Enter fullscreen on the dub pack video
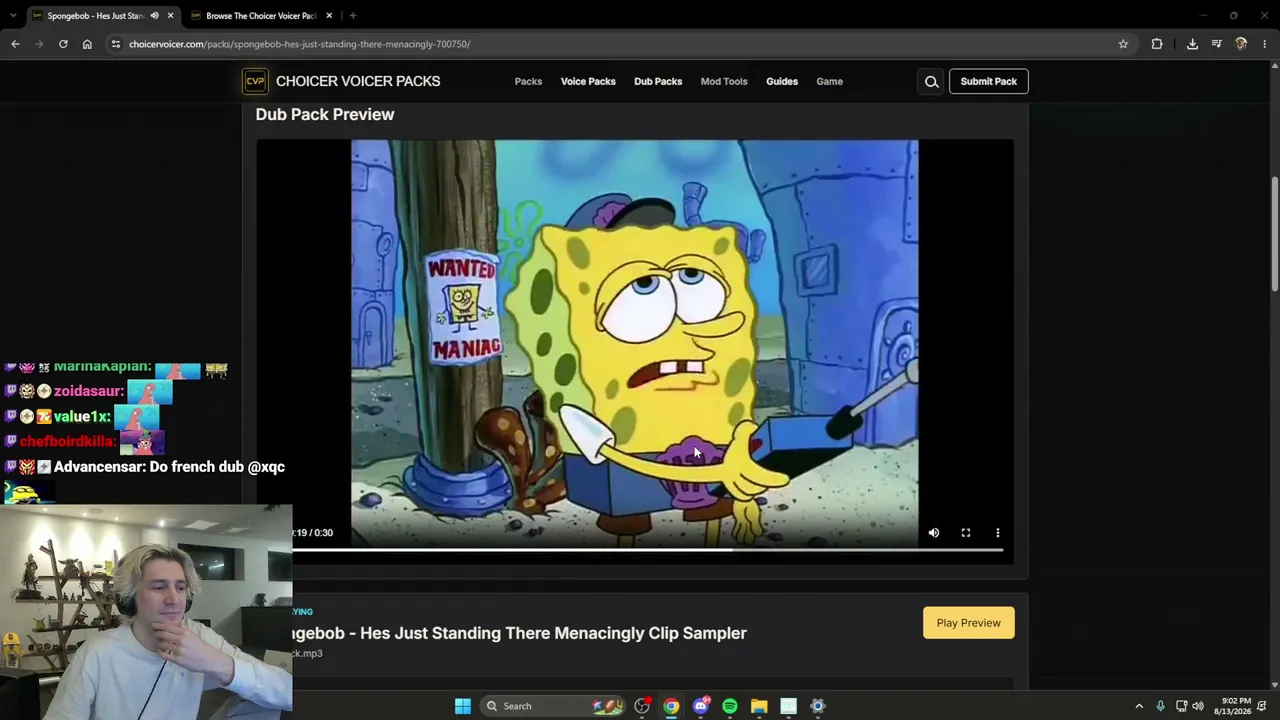This screenshot has width=1280, height=720. 966,533
